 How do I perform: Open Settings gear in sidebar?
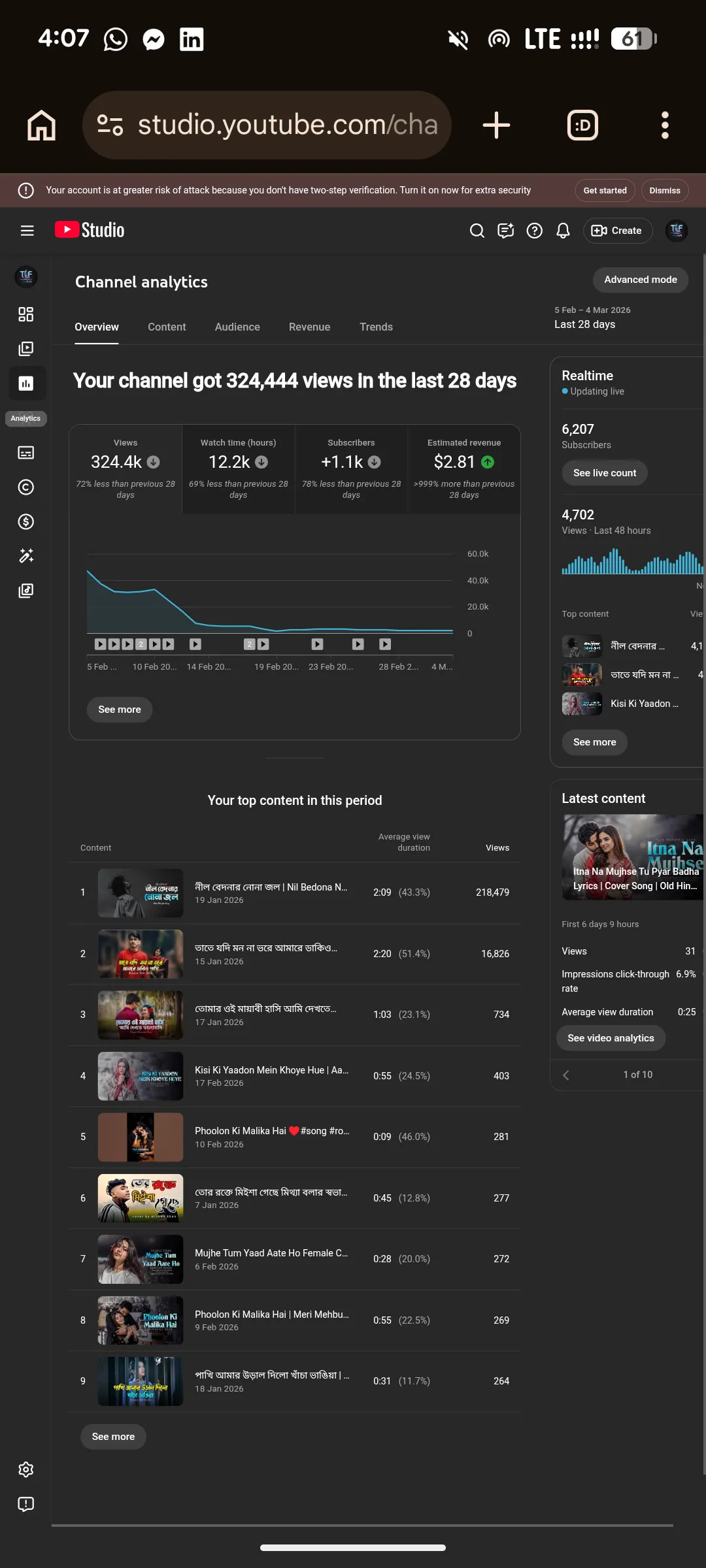(26, 1469)
